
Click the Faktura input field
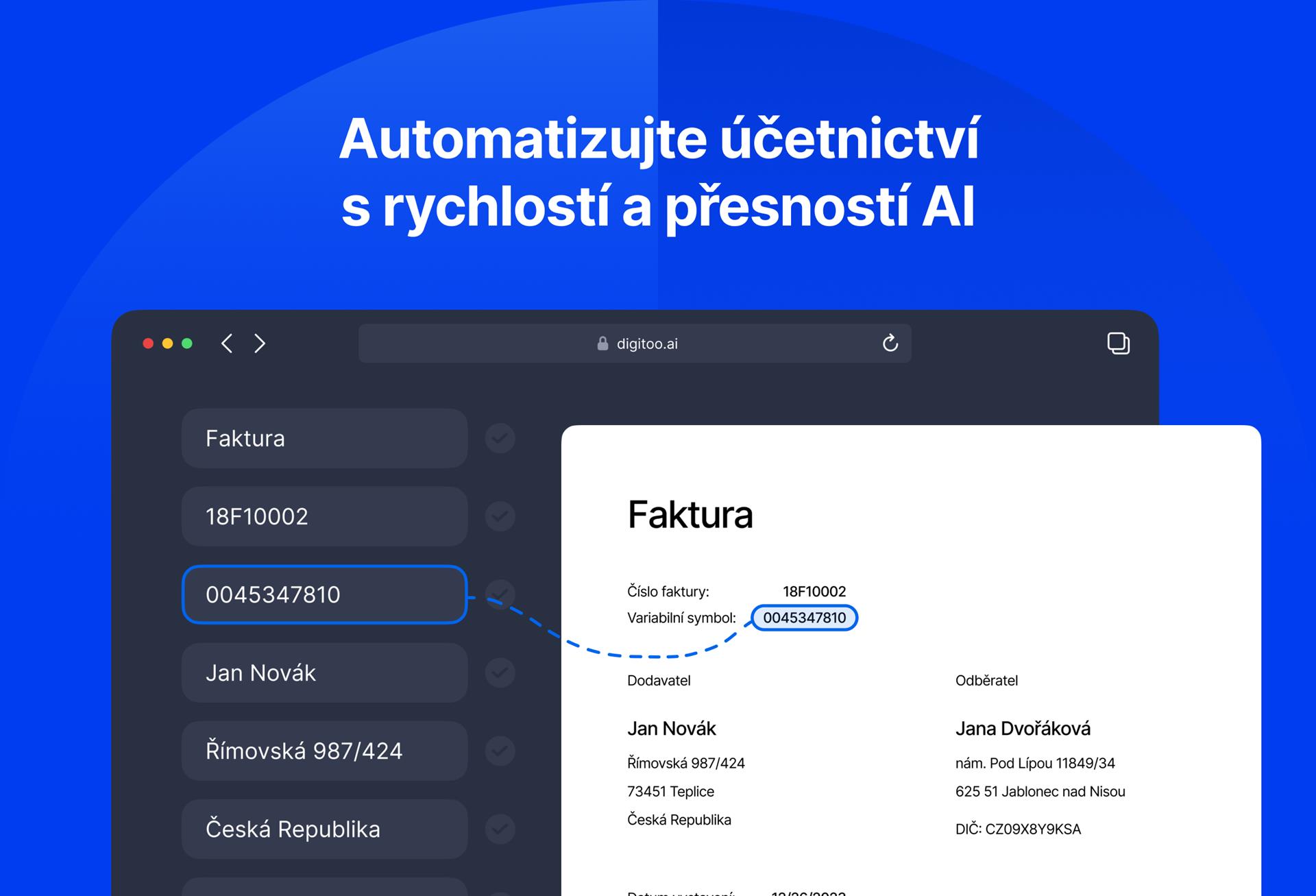click(324, 438)
